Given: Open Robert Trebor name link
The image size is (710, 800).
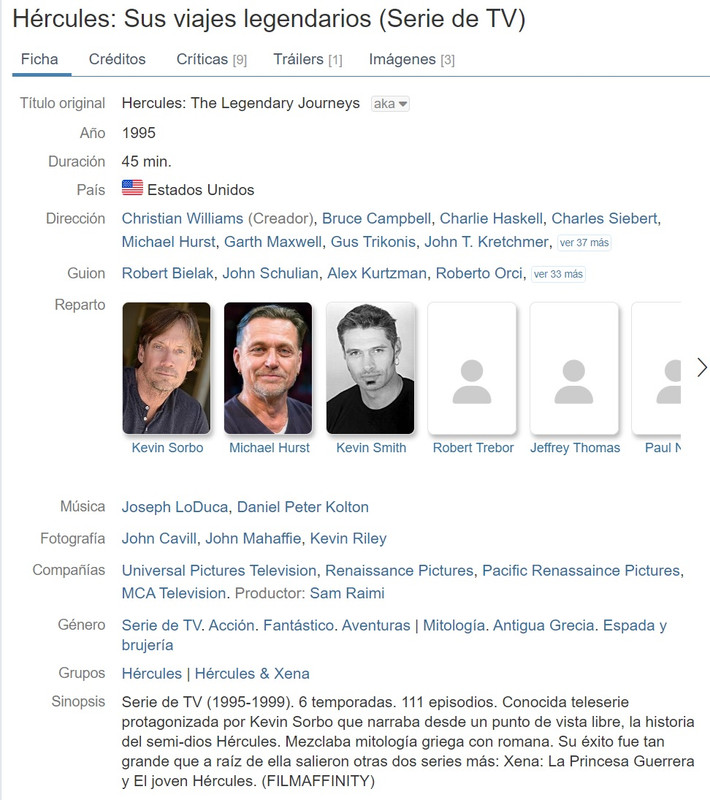Looking at the screenshot, I should pos(473,448).
